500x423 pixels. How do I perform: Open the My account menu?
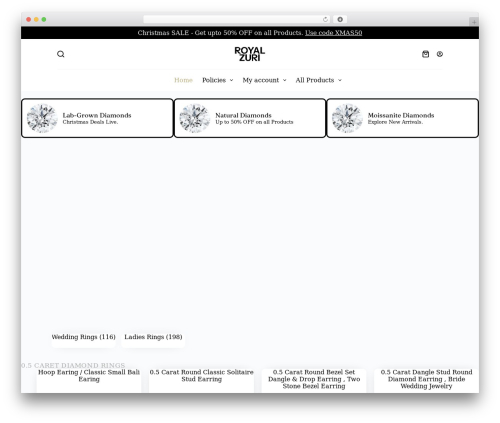(261, 80)
